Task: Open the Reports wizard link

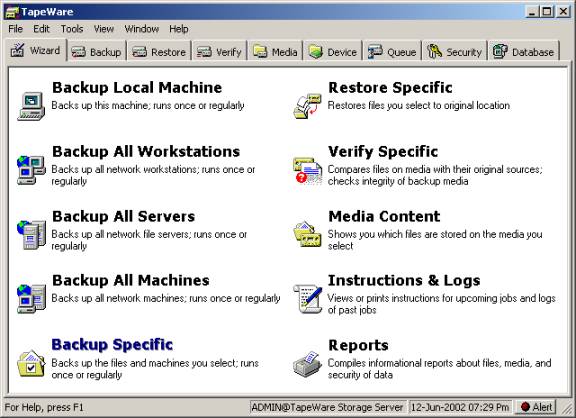Action: pyautogui.click(x=358, y=345)
